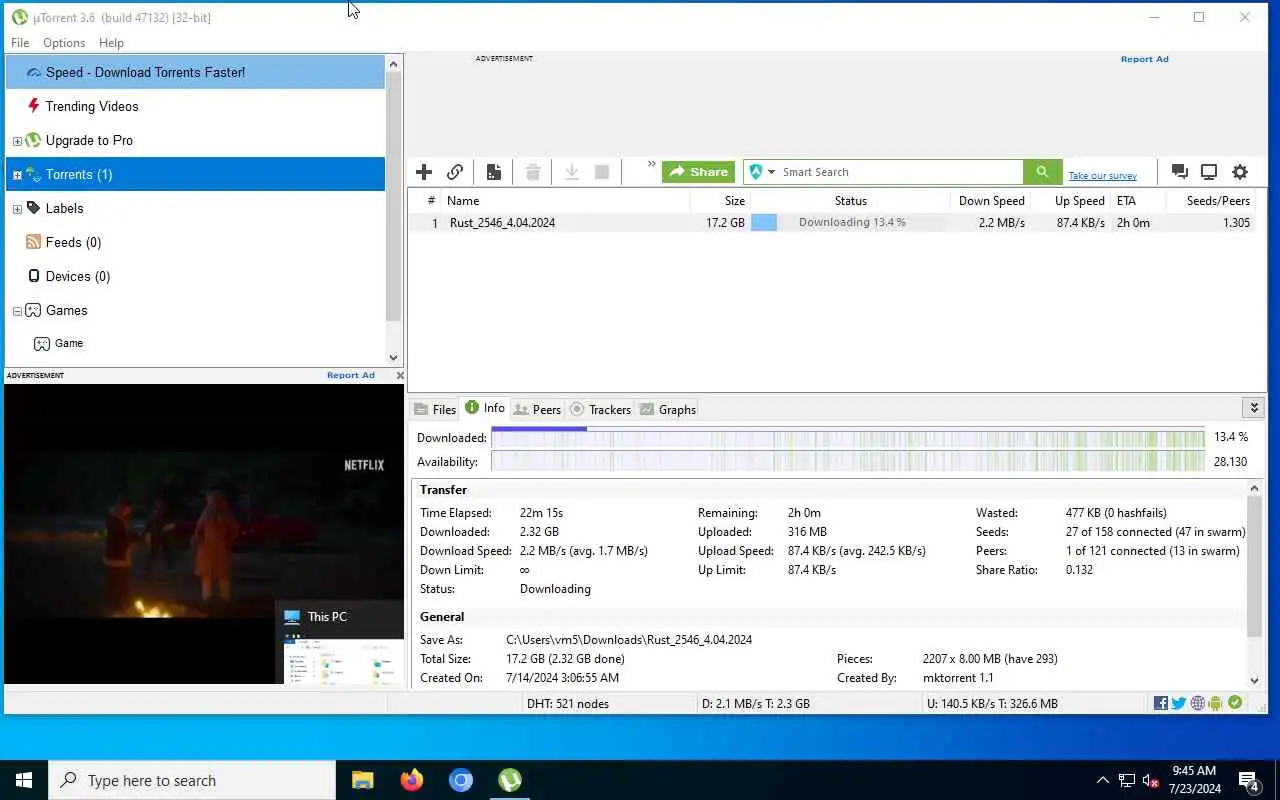Click sidebar scrollbar down arrow
Screen dimensions: 1280x800
tap(393, 358)
